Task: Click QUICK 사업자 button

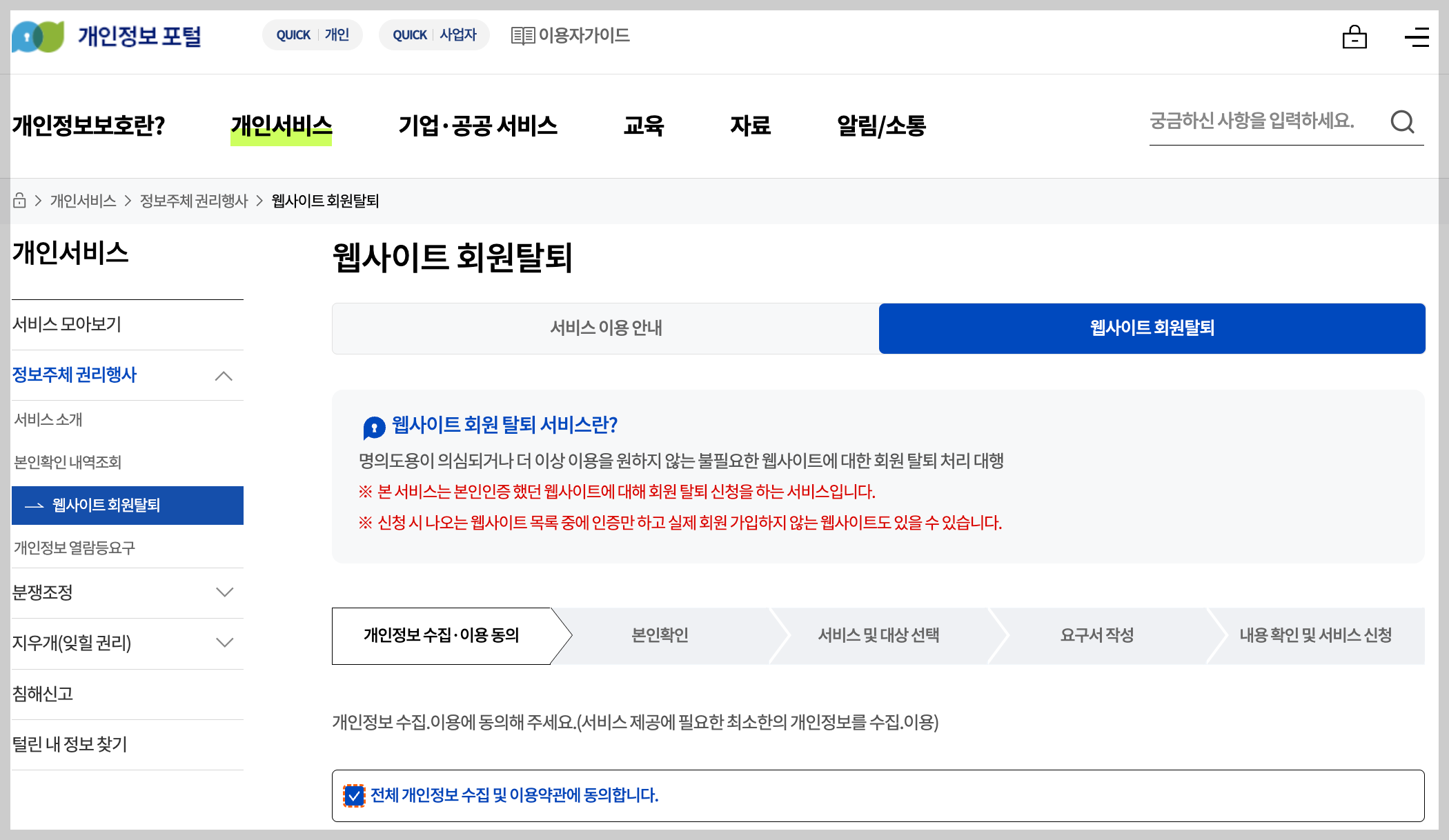Action: pyautogui.click(x=434, y=35)
